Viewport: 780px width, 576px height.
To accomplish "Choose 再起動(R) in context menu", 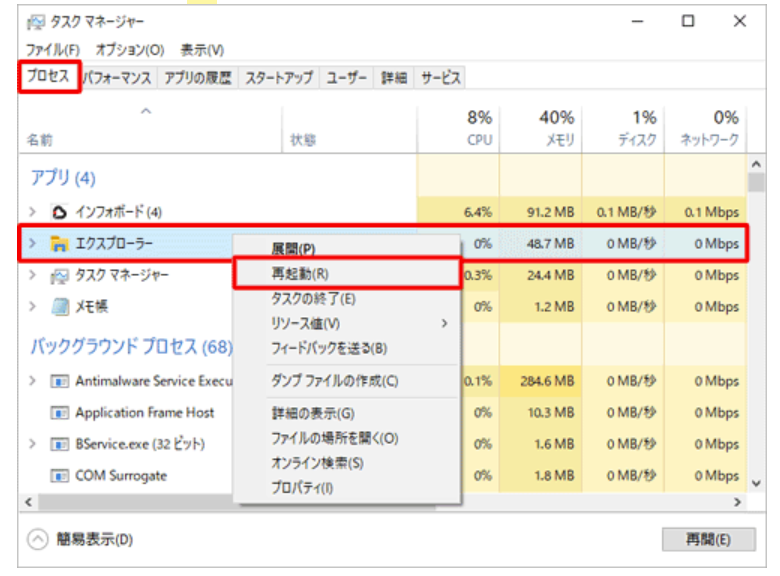I will (x=347, y=273).
